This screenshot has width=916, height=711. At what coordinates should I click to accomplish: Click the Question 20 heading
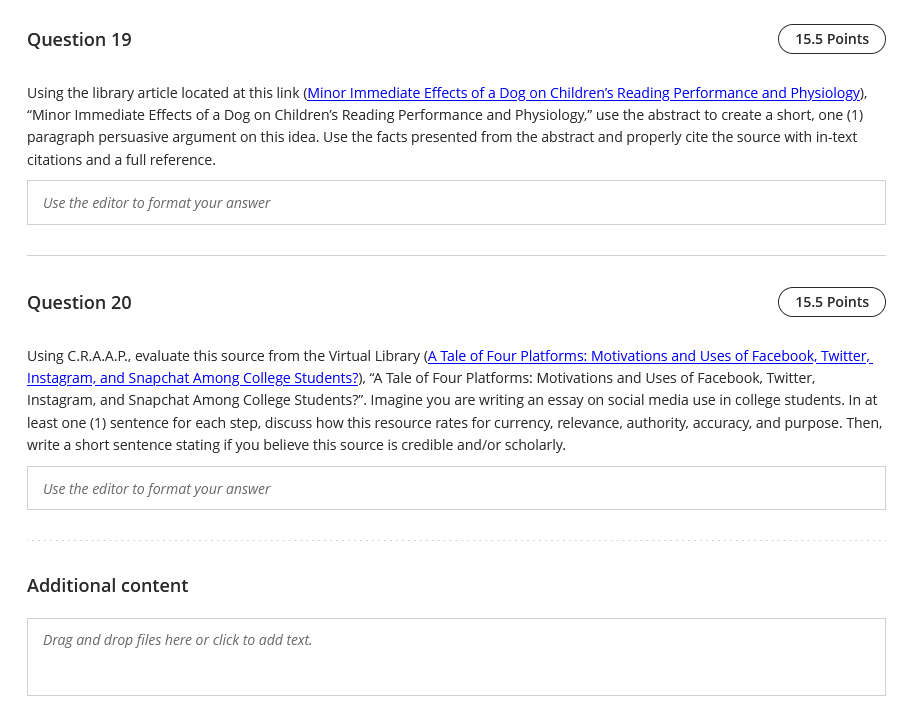(79, 303)
